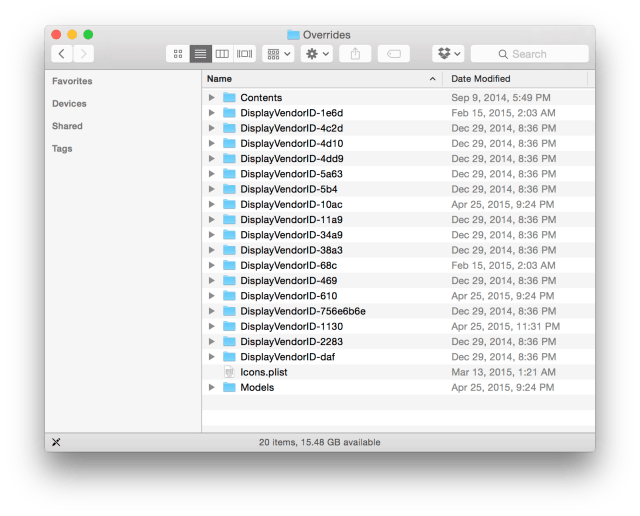640x516 pixels.
Task: Expand the DisplayVendorID-756e6b6e folder
Action: click(211, 311)
